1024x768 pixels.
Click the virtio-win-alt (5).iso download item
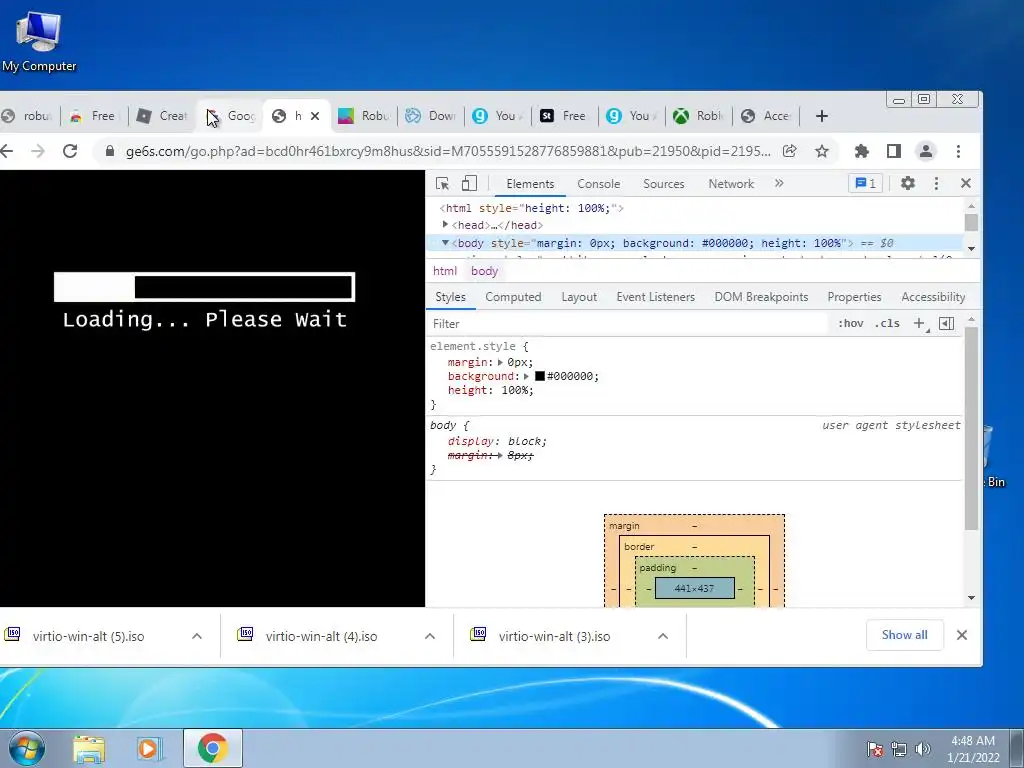(88, 636)
